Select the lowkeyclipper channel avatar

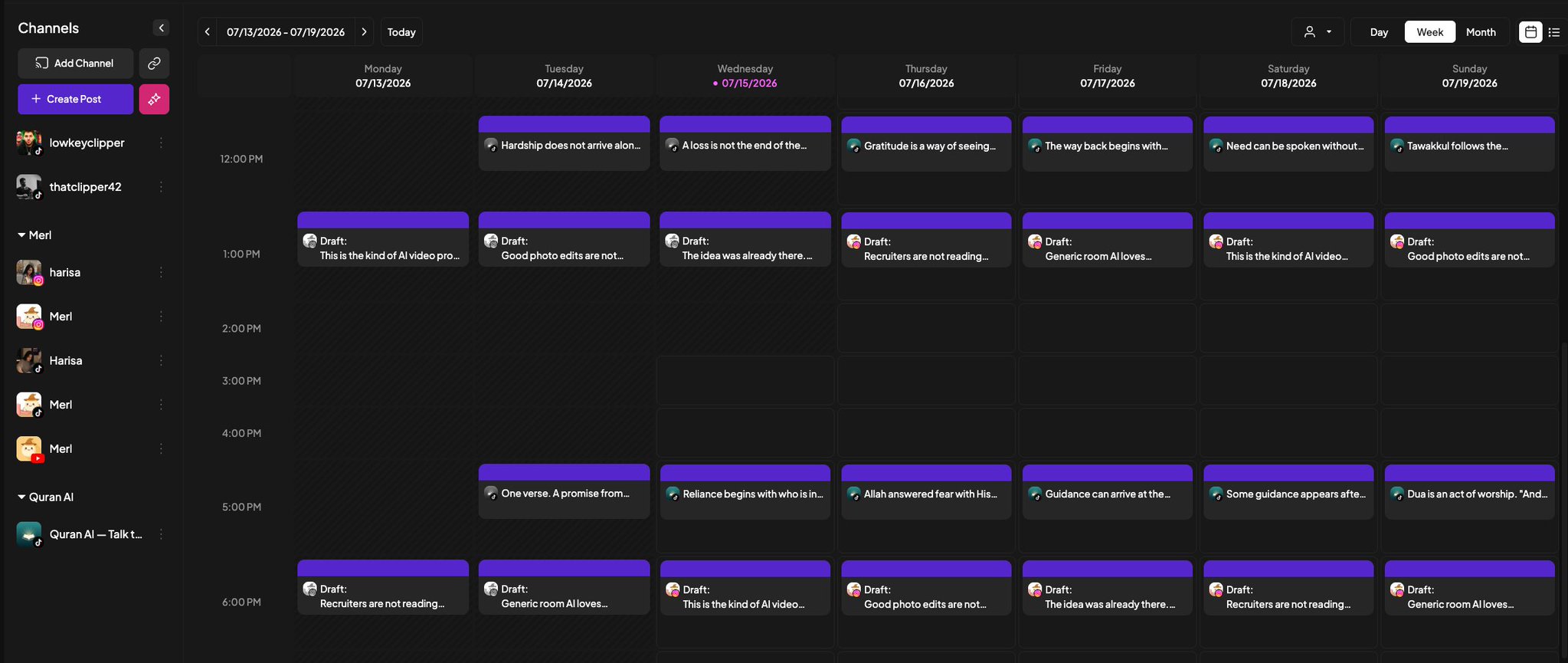tap(29, 143)
